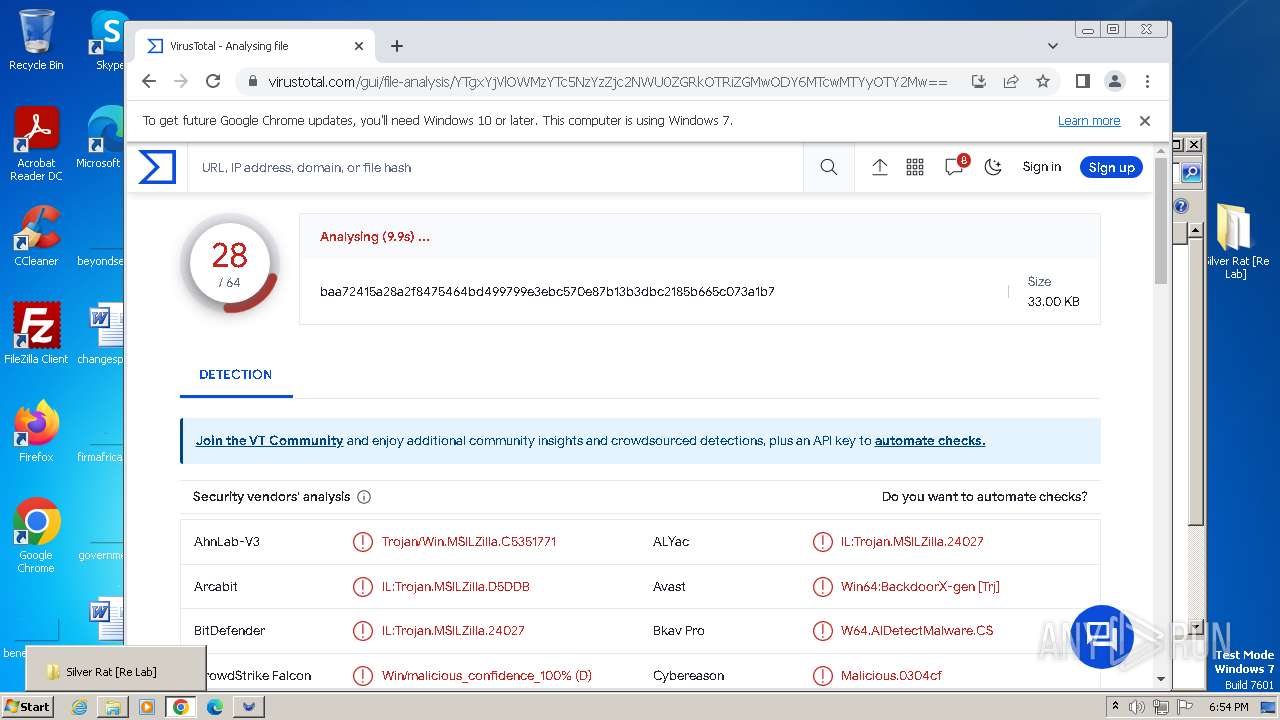Open the Google Chrome desktop icon

(x=36, y=536)
